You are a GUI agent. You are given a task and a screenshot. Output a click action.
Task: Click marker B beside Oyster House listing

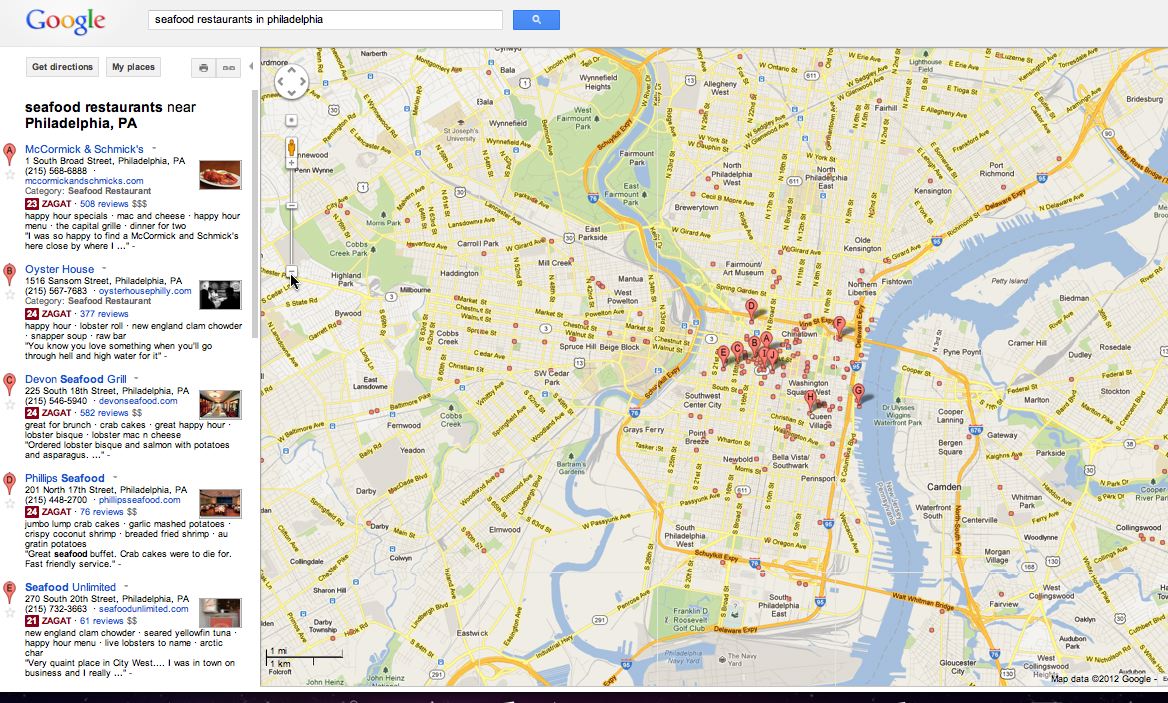coord(10,273)
